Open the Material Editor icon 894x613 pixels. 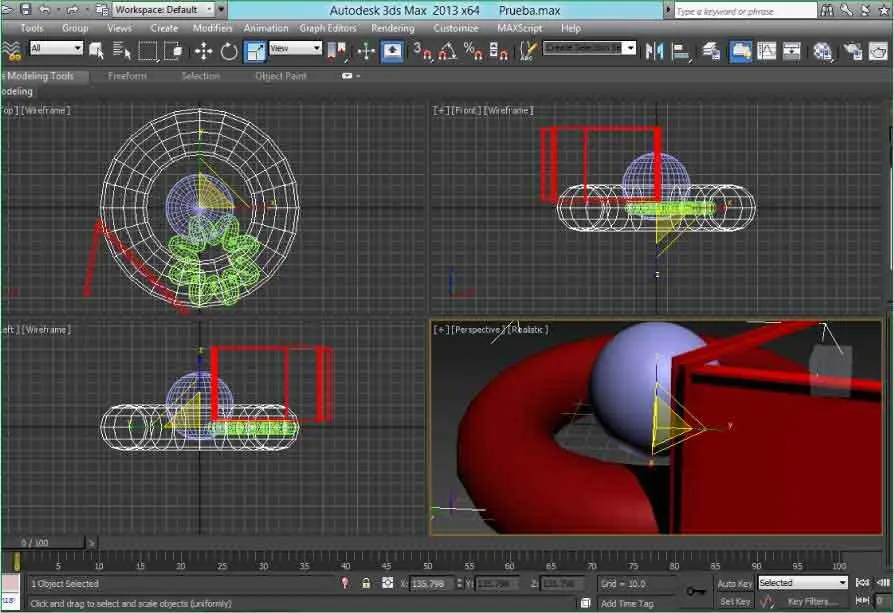[x=822, y=51]
